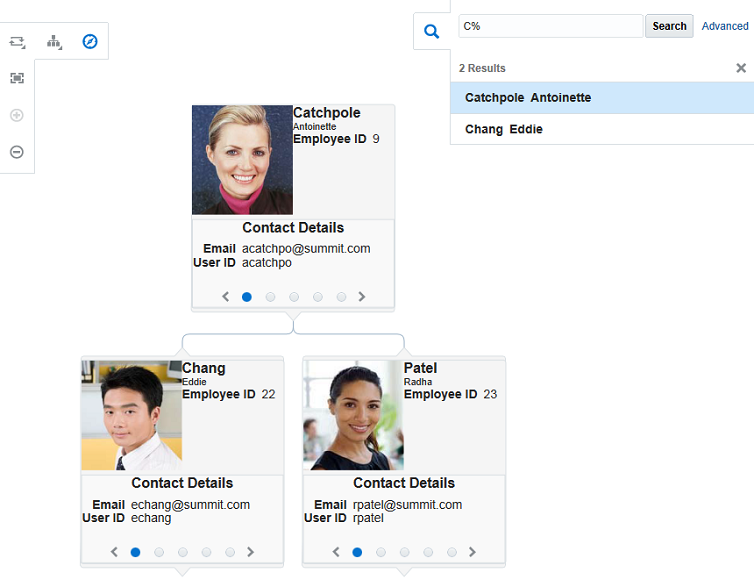Image resolution: width=754 pixels, height=587 pixels.
Task: Click Patel's photo thumbnail
Action: (x=353, y=415)
